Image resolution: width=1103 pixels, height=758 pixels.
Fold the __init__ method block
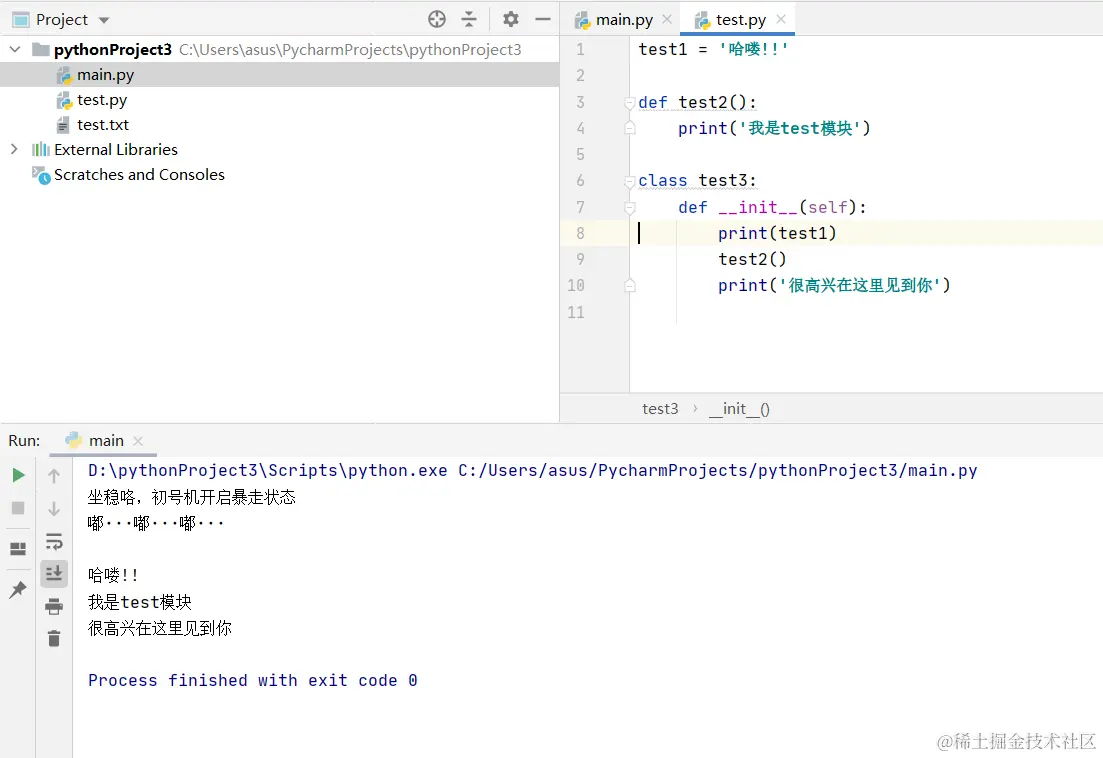click(x=630, y=207)
